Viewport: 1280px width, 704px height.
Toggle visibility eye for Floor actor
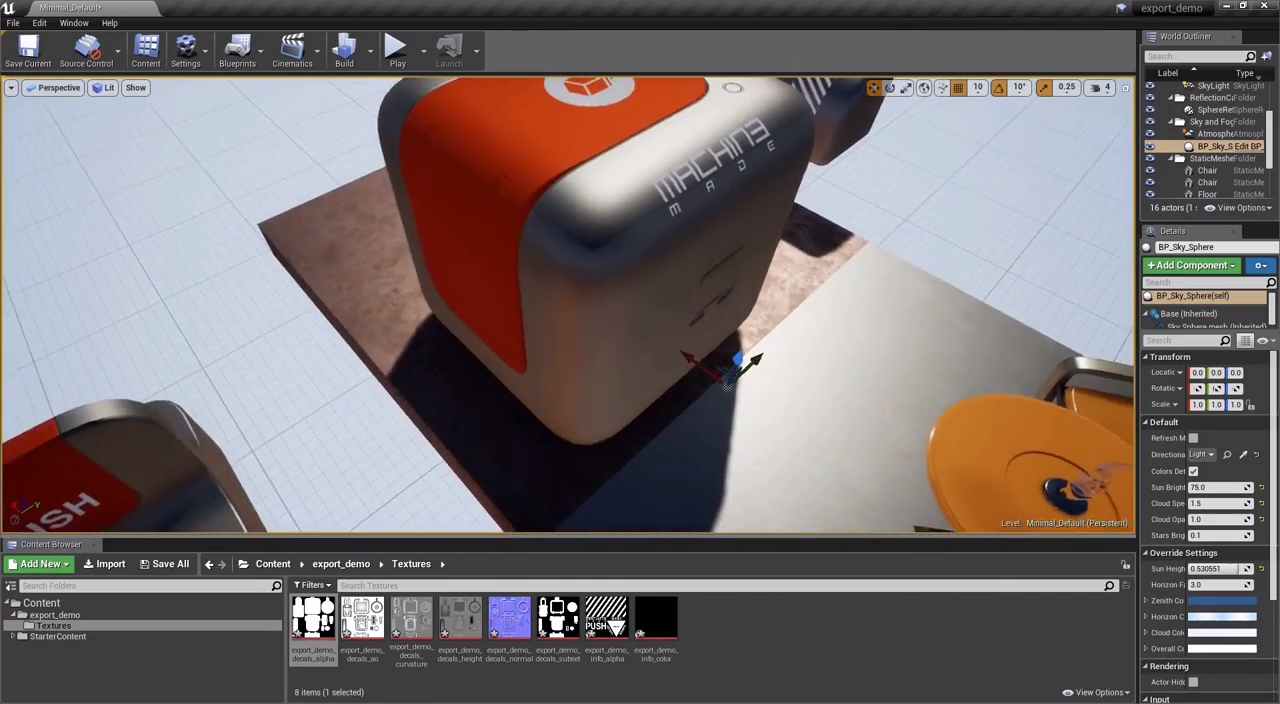tap(1149, 194)
